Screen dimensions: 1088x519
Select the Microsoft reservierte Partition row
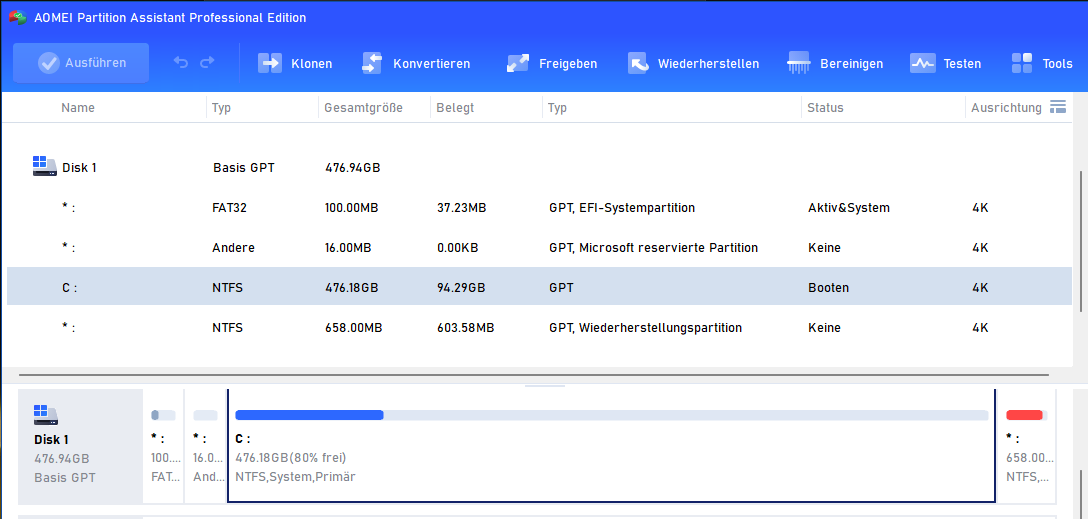pyautogui.click(x=540, y=248)
